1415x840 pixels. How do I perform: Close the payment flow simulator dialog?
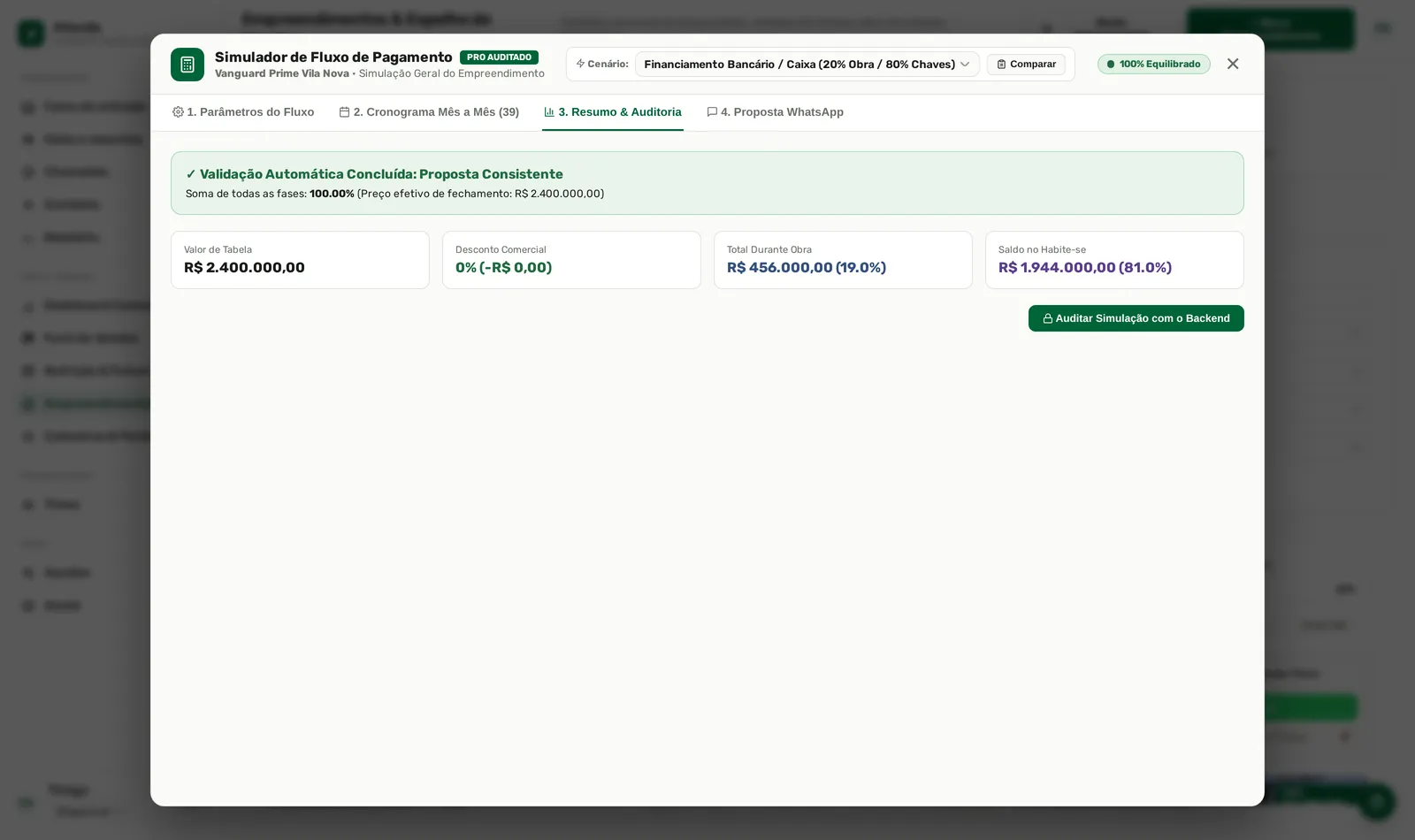pos(1233,64)
